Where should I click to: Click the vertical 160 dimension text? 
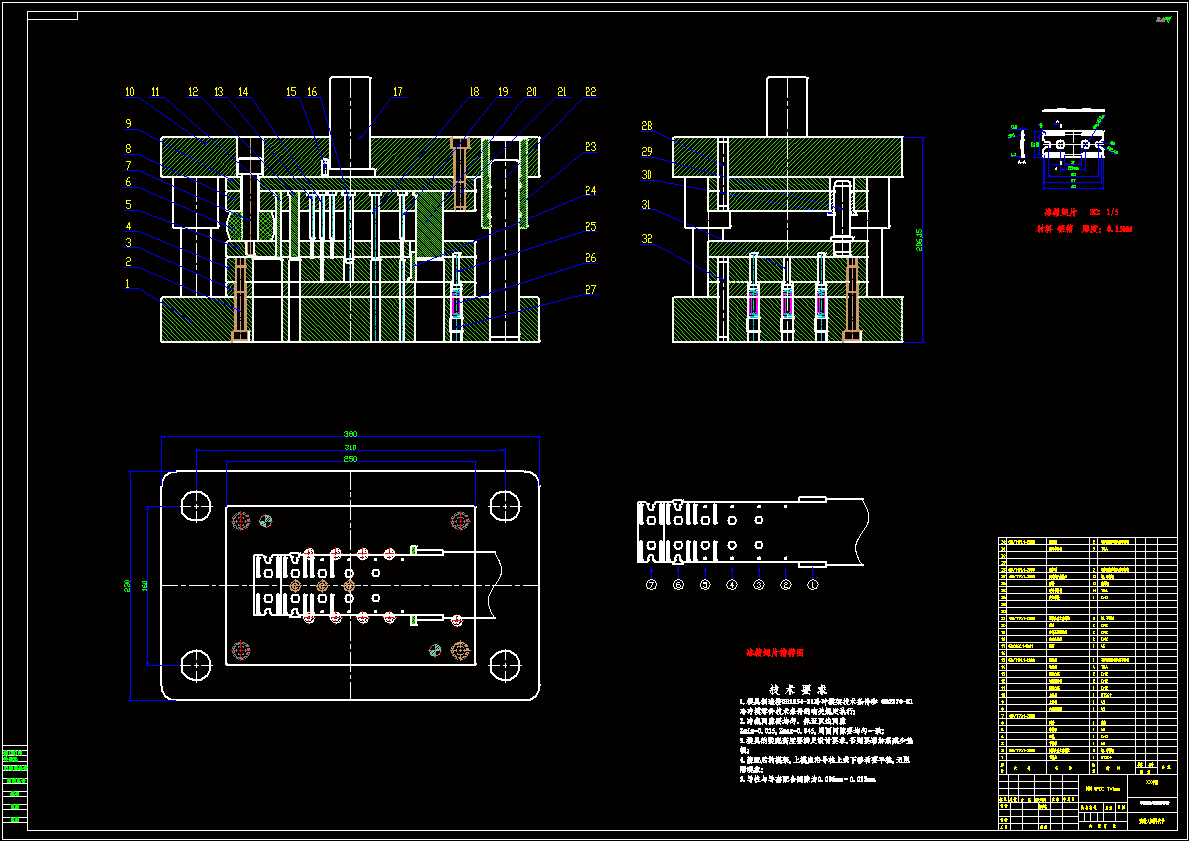[144, 585]
